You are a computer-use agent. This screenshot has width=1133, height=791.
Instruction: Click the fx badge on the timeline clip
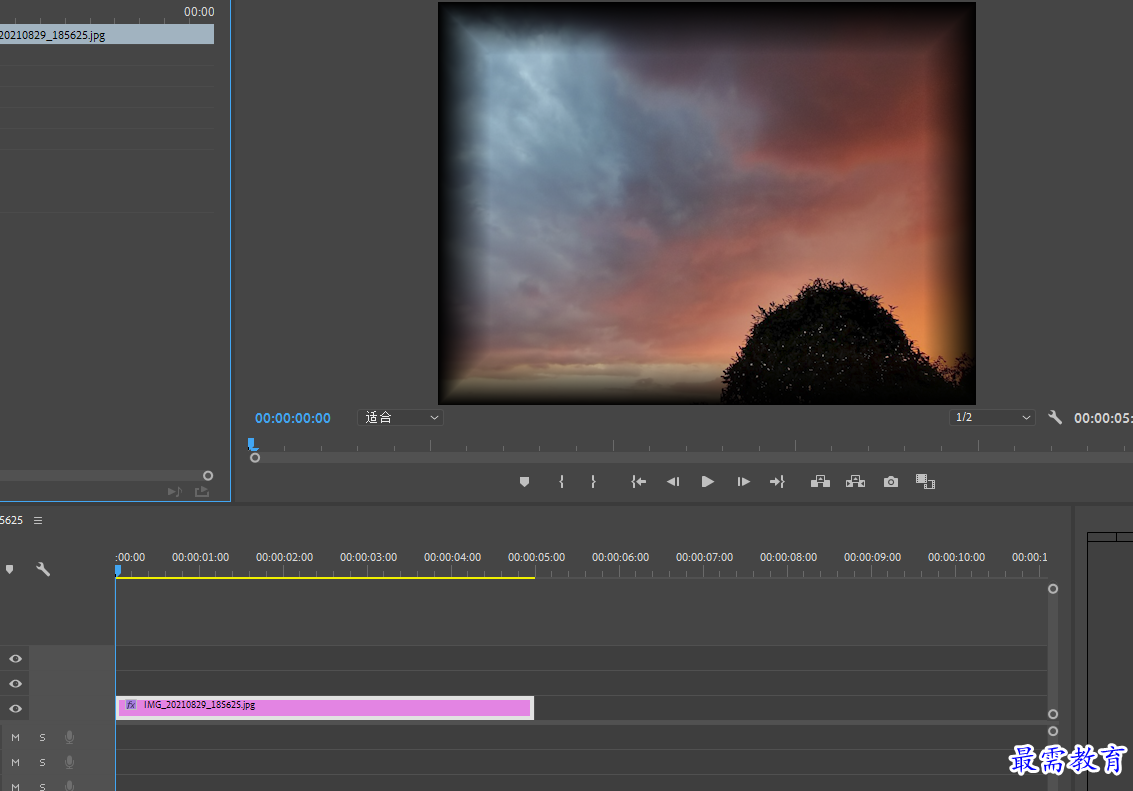click(131, 704)
